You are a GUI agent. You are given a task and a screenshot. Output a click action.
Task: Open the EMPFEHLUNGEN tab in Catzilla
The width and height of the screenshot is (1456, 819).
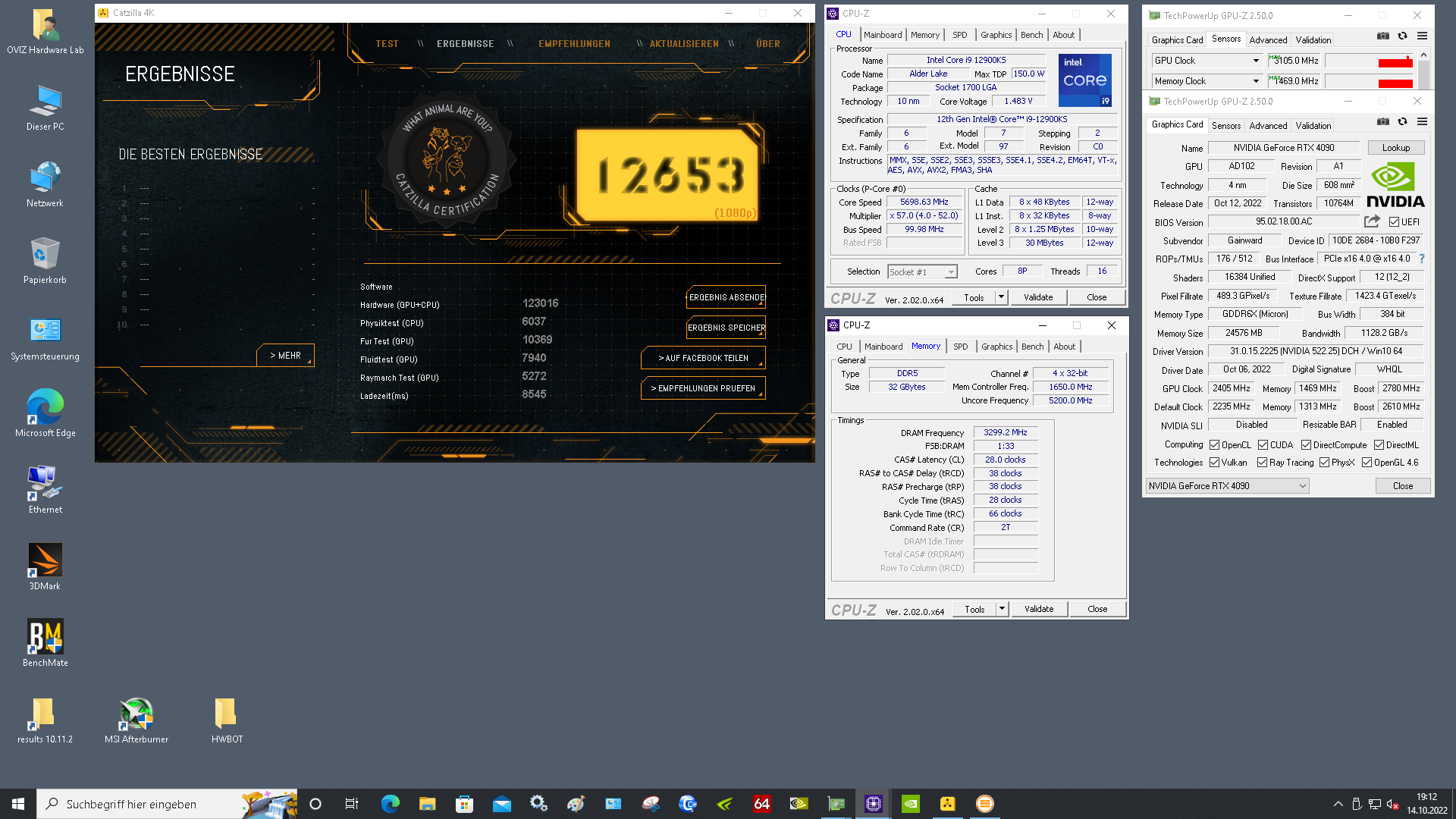[x=574, y=44]
